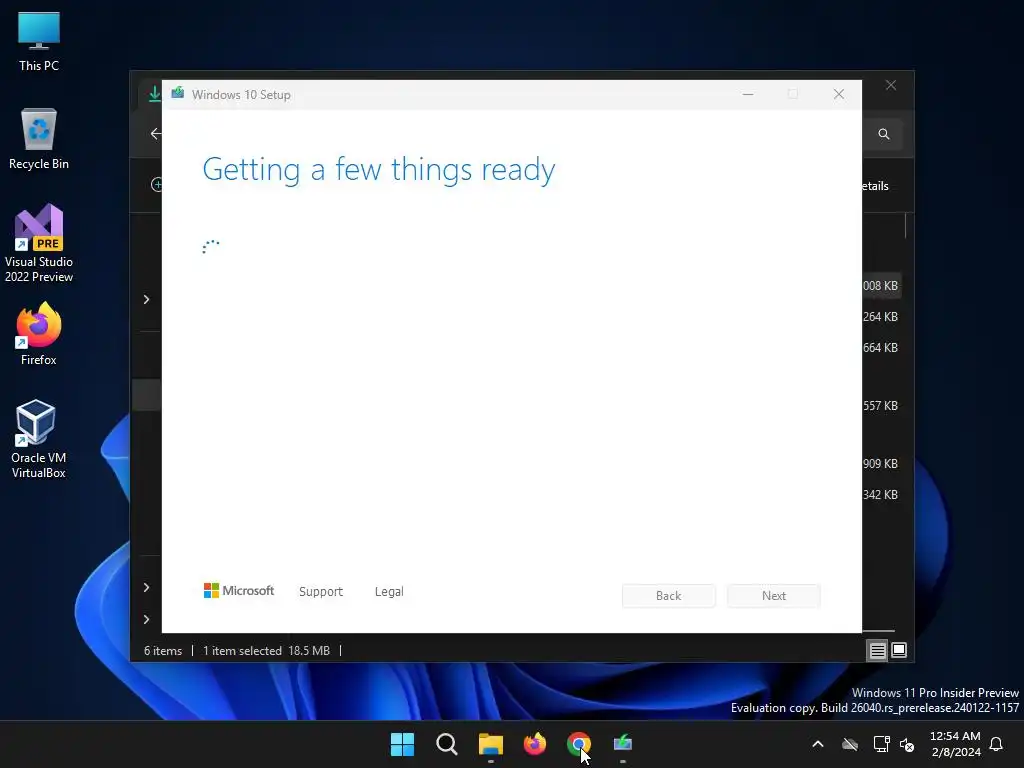
Task: Click the Microsoft logo in Setup
Action: [239, 591]
